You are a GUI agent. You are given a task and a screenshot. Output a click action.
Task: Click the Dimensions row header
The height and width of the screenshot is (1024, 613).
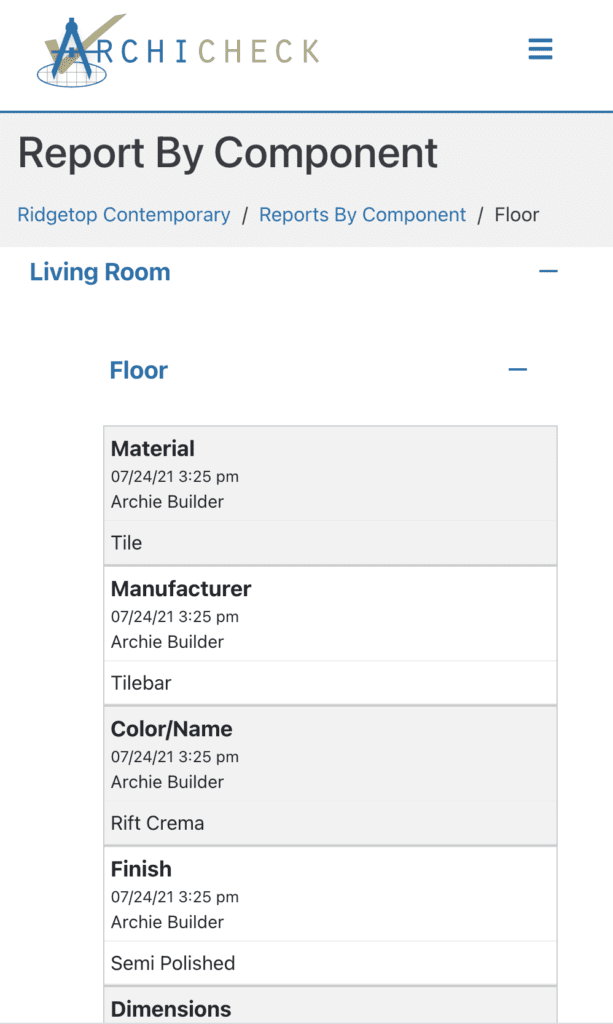tap(171, 1008)
